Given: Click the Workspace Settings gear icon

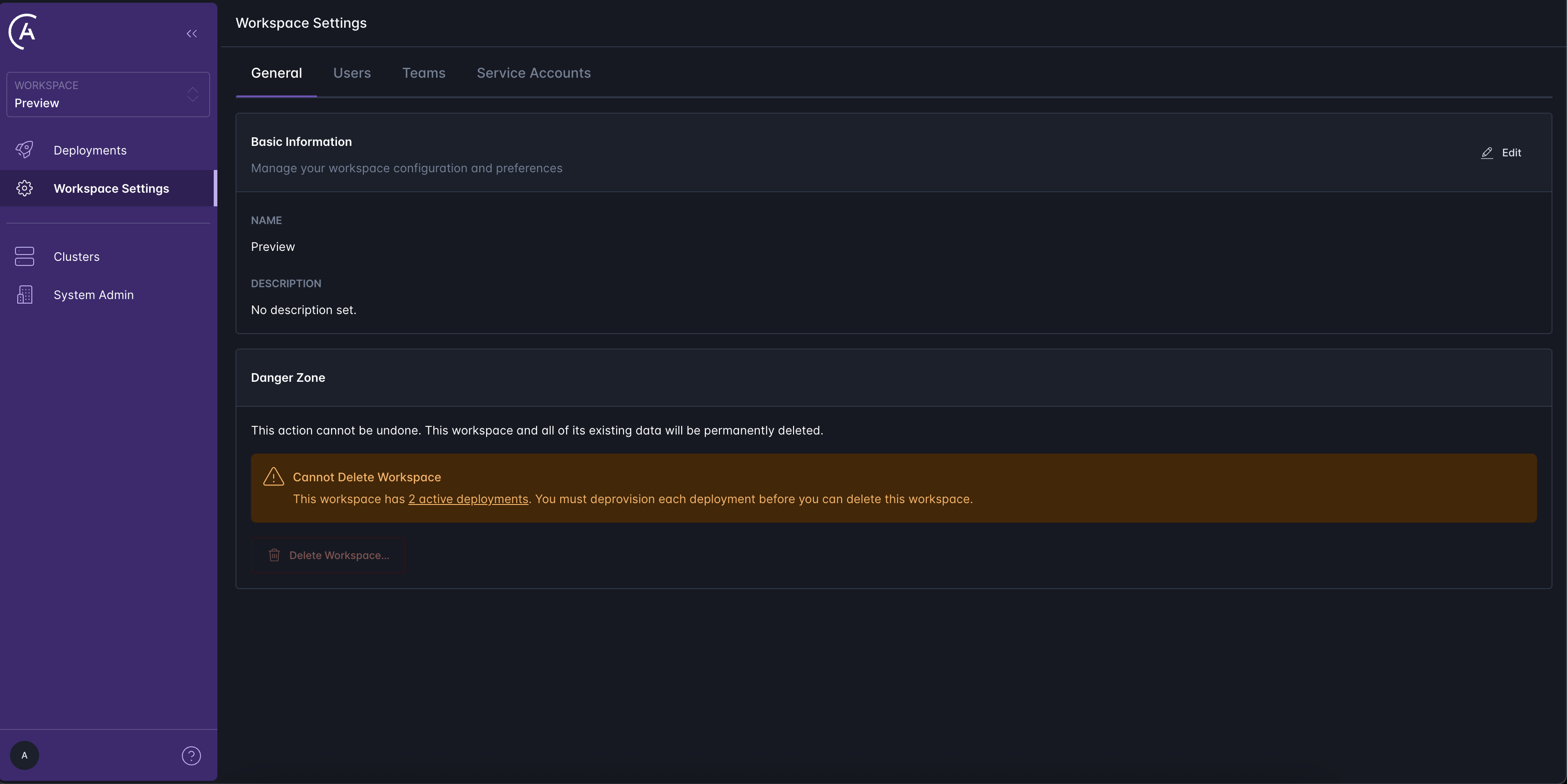Looking at the screenshot, I should [25, 189].
